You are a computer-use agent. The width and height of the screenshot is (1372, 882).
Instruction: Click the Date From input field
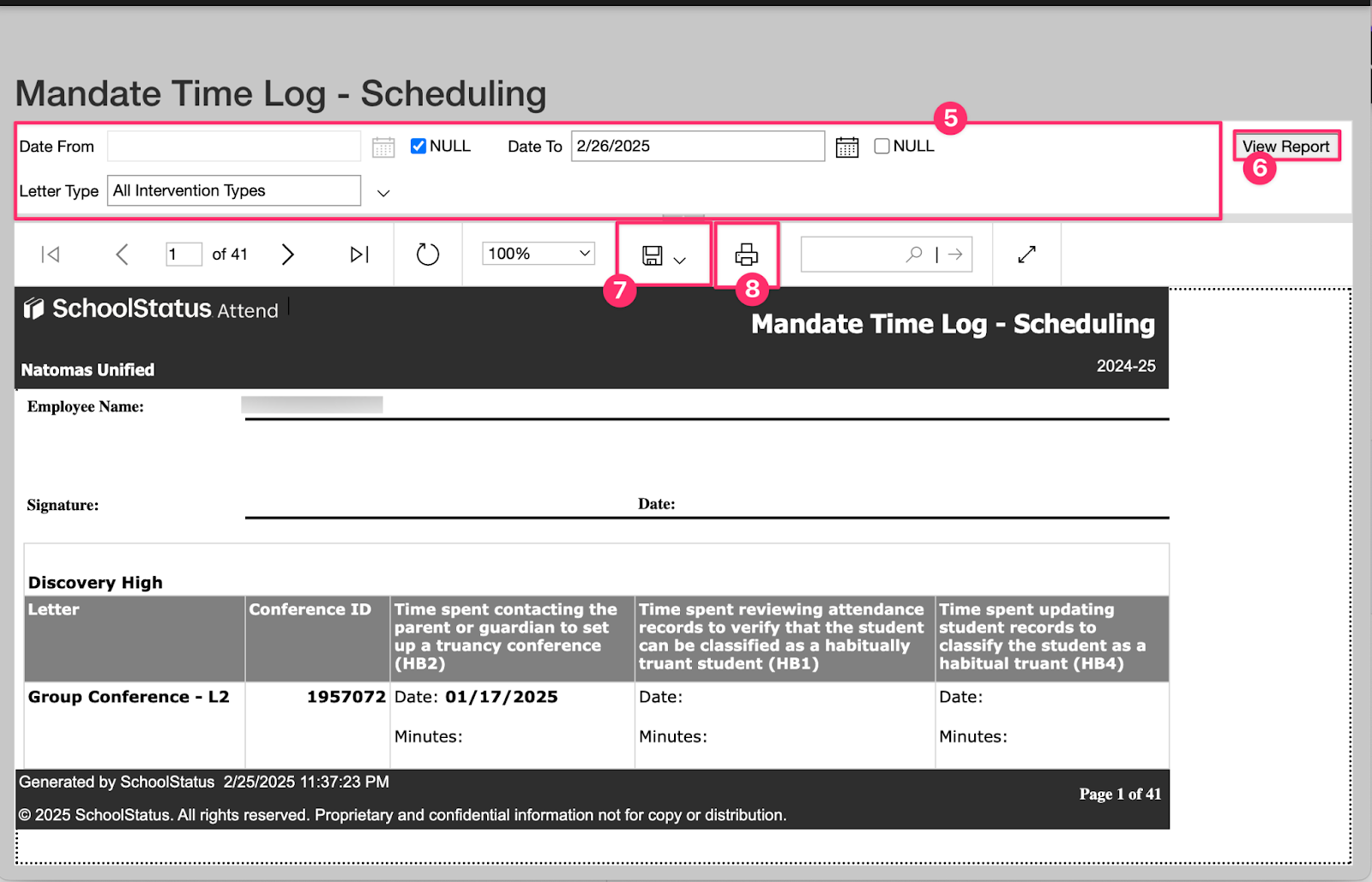234,146
